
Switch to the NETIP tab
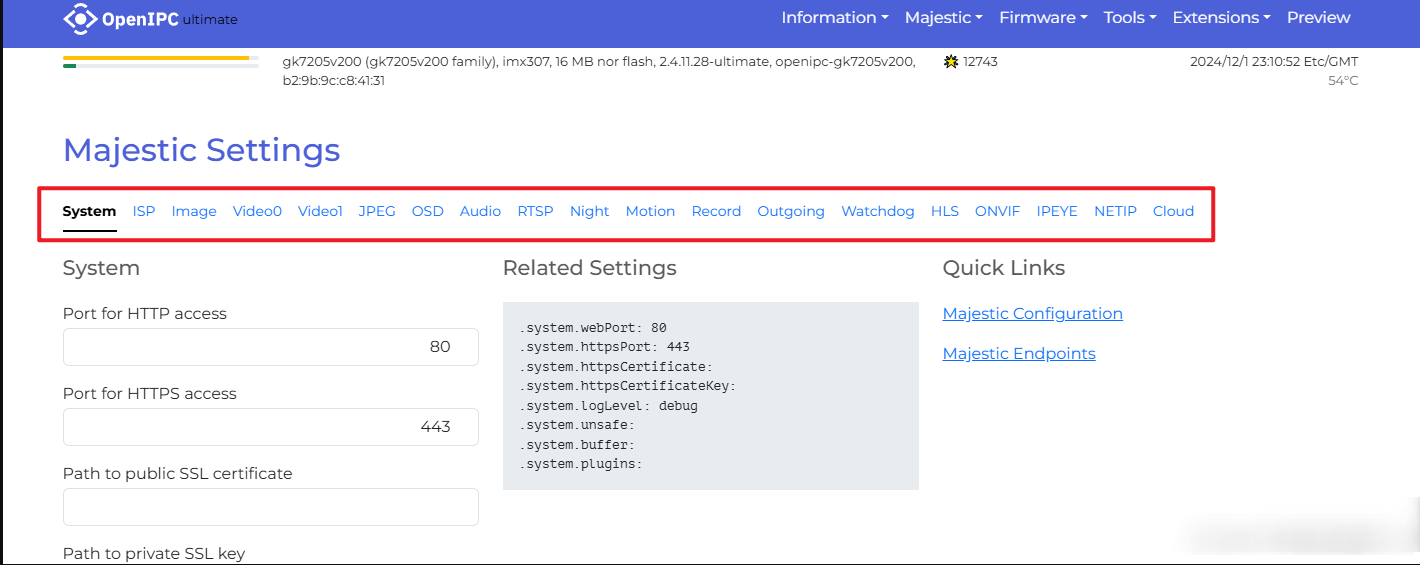pyautogui.click(x=1115, y=211)
